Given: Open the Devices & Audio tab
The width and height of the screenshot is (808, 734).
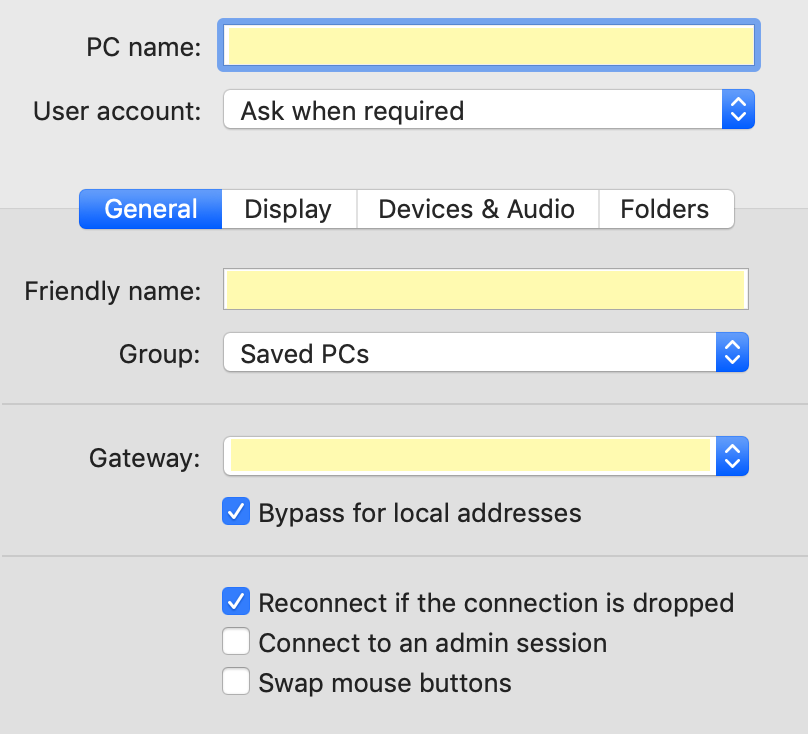Looking at the screenshot, I should 477,209.
